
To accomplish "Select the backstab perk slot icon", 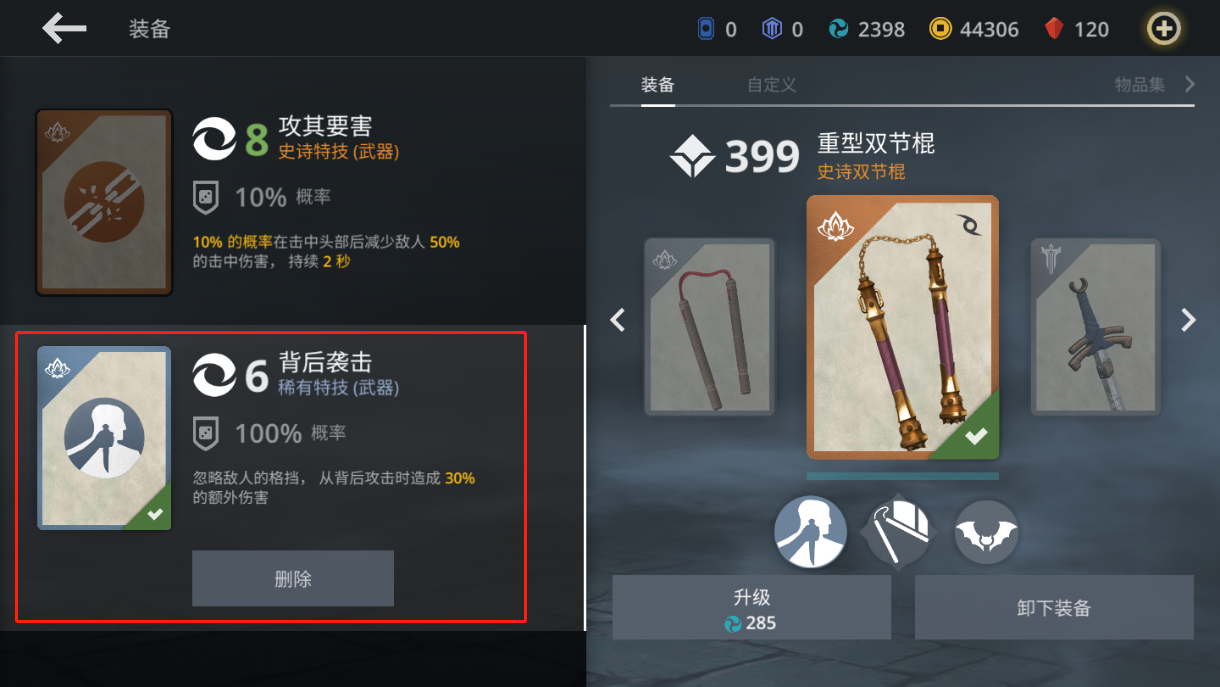I will [810, 532].
